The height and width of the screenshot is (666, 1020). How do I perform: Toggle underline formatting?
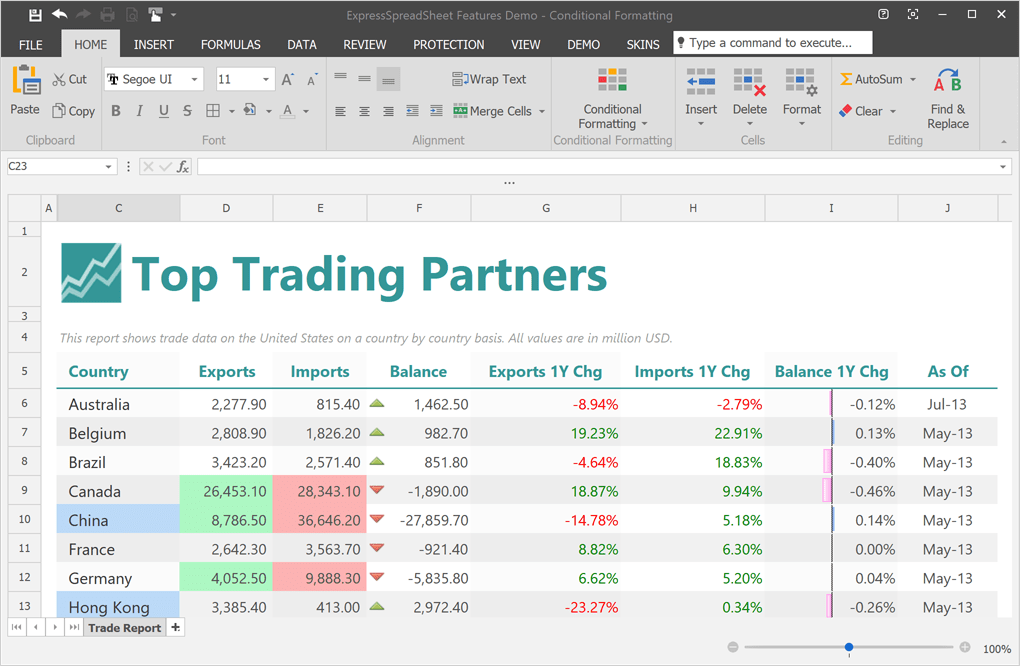coord(163,111)
